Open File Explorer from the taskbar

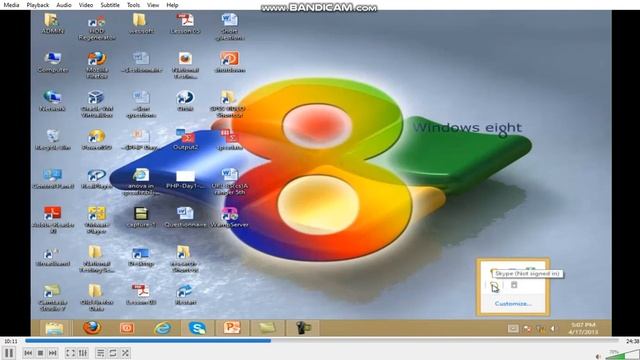tap(54, 328)
